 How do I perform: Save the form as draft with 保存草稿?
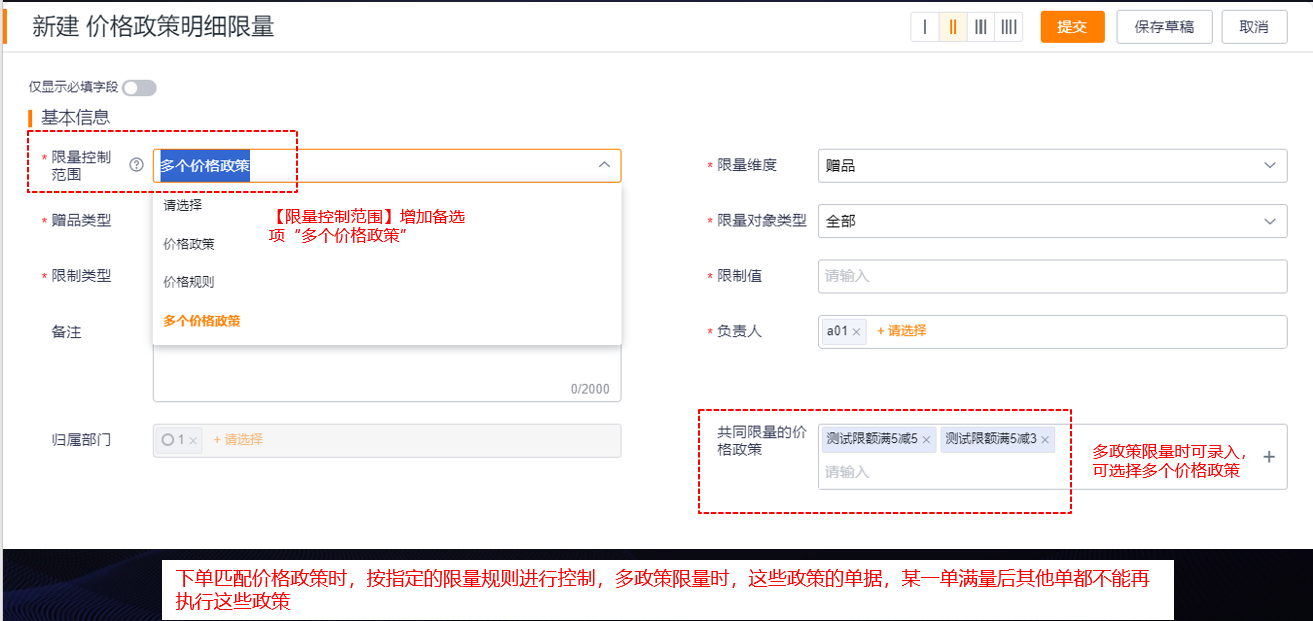point(1164,27)
